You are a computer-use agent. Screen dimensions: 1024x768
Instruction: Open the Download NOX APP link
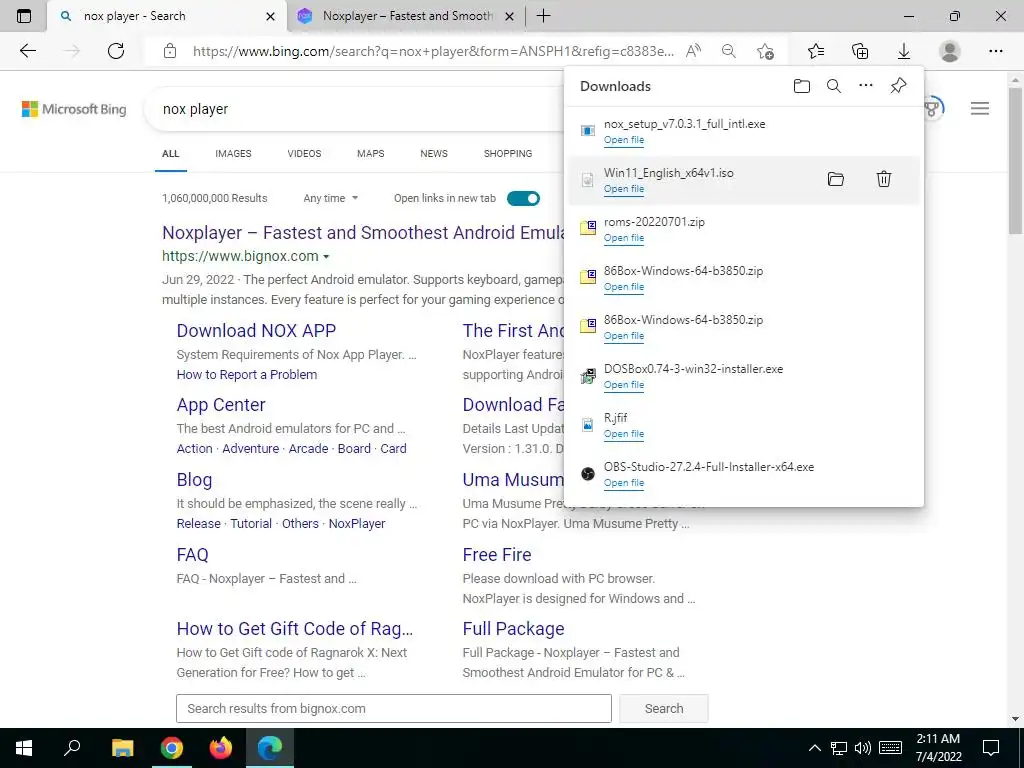(256, 330)
